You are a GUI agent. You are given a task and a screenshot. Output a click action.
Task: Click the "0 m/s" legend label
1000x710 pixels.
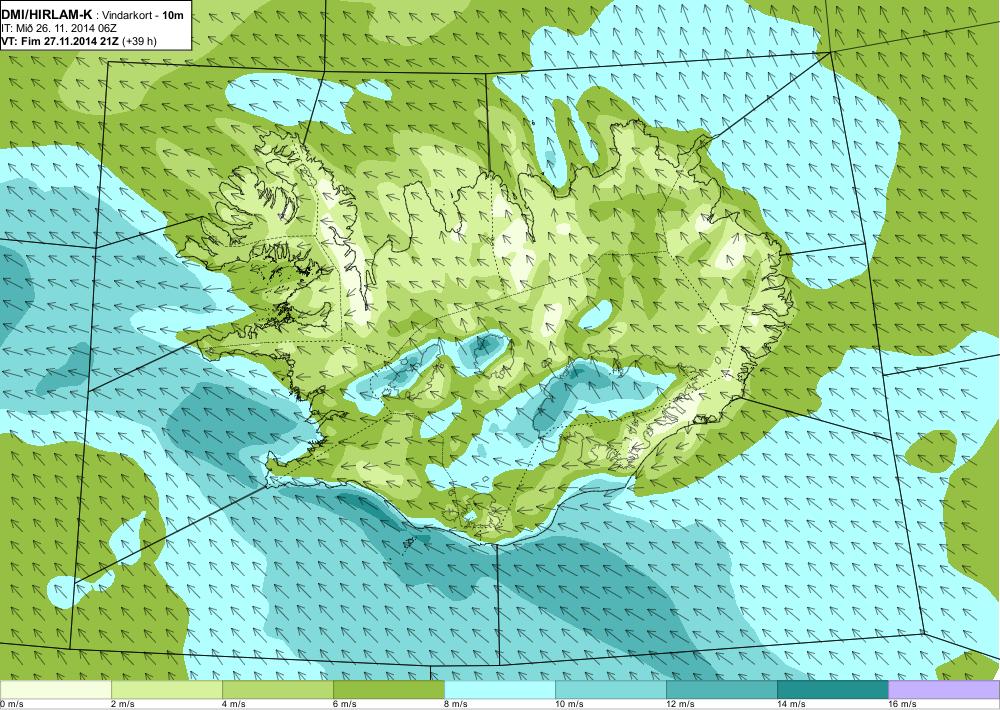[x=12, y=704]
